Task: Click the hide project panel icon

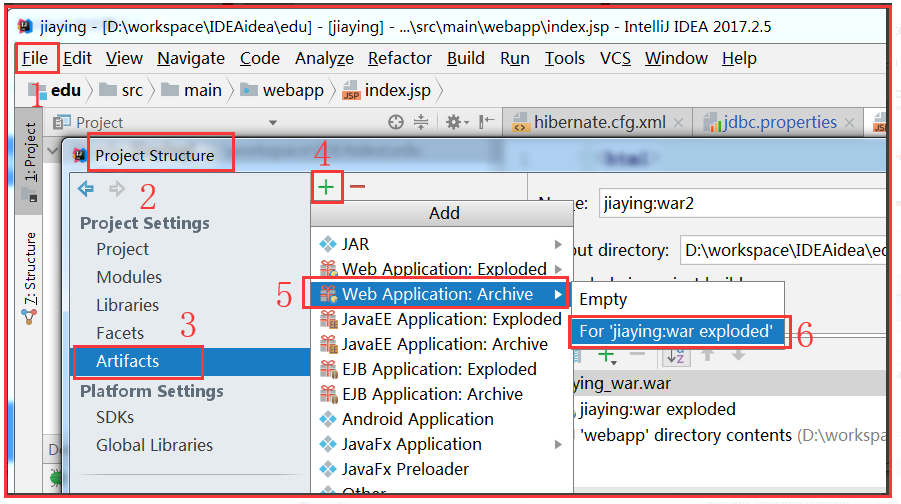Action: point(487,122)
